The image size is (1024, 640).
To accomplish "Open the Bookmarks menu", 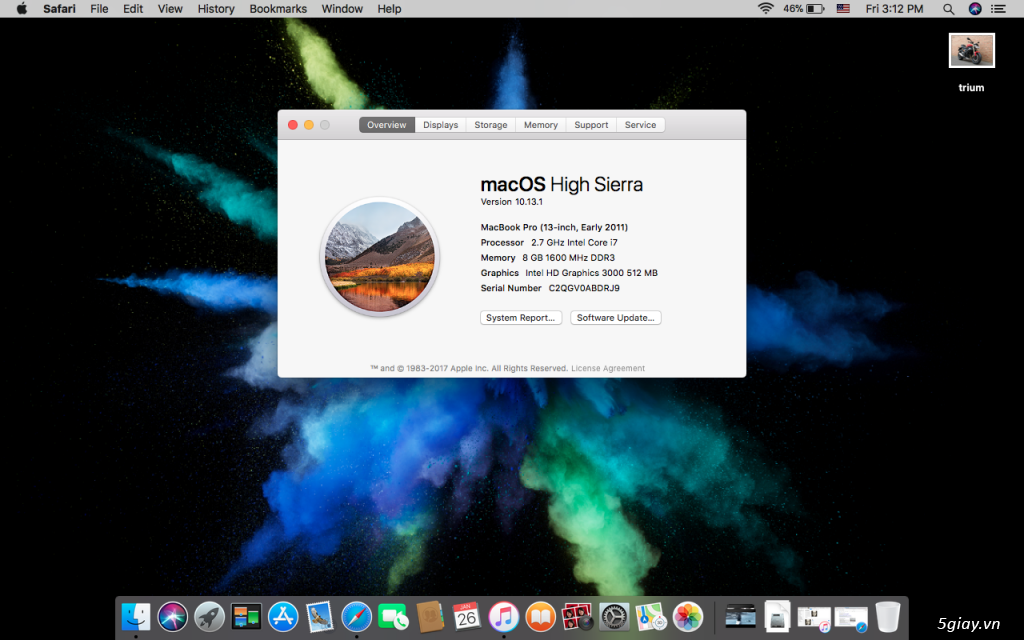I will coord(278,8).
